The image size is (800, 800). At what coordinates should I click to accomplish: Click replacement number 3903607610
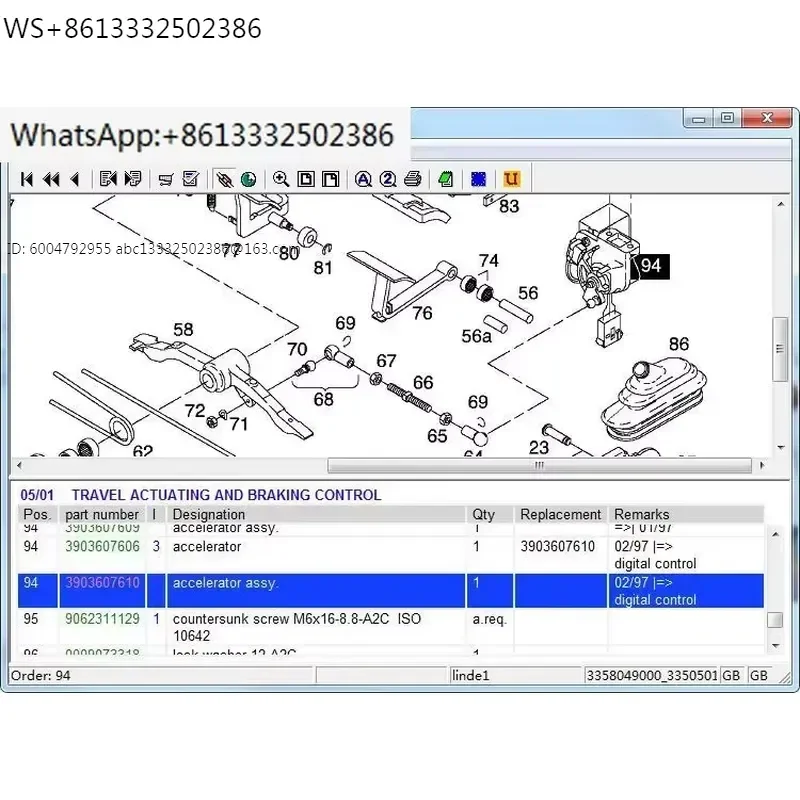[558, 546]
